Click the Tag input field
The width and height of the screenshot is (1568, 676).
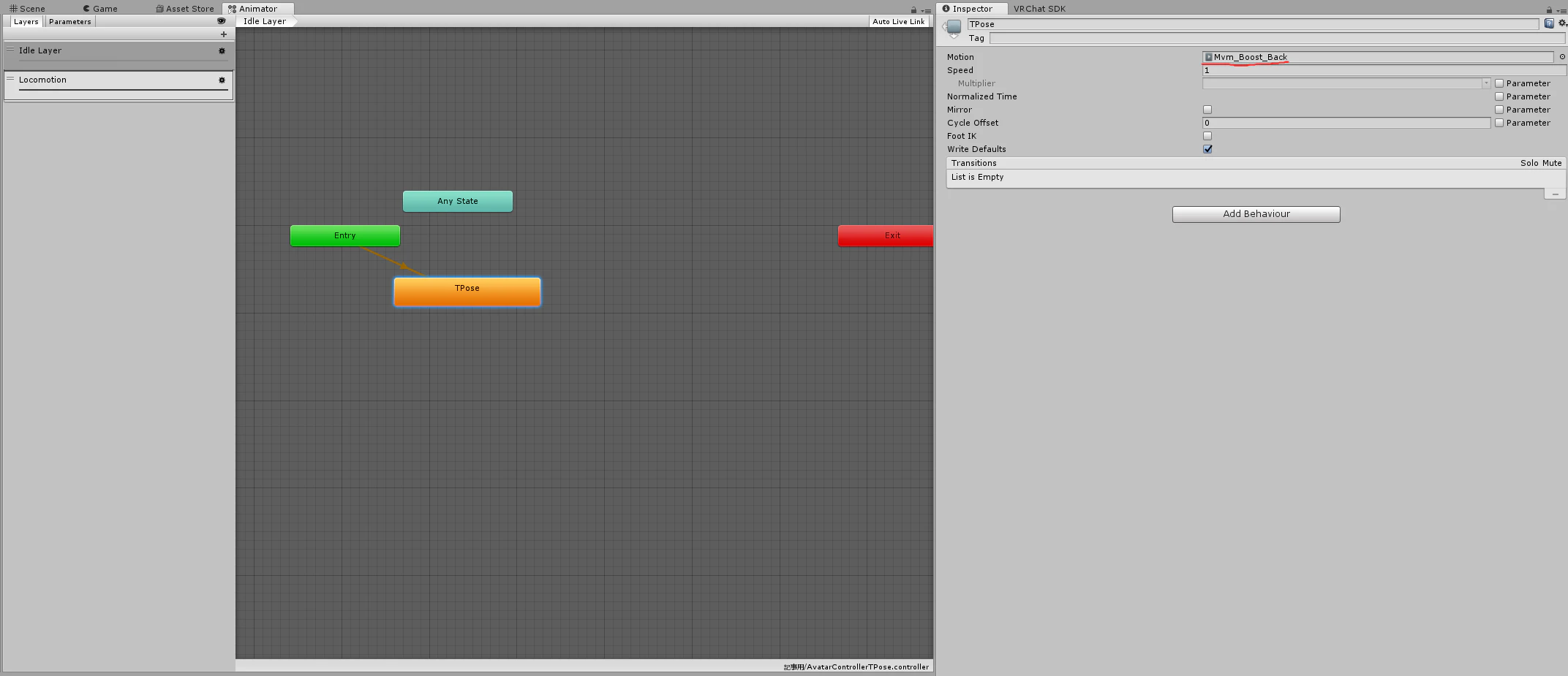[x=1277, y=38]
